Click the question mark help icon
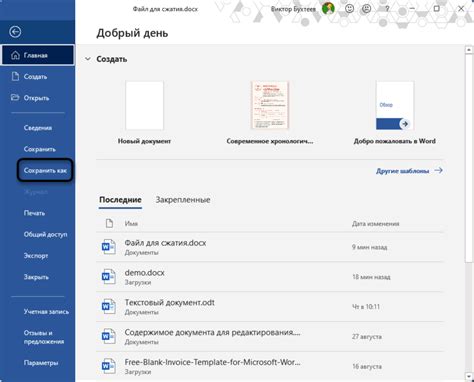The width and height of the screenshot is (474, 382). tap(387, 9)
